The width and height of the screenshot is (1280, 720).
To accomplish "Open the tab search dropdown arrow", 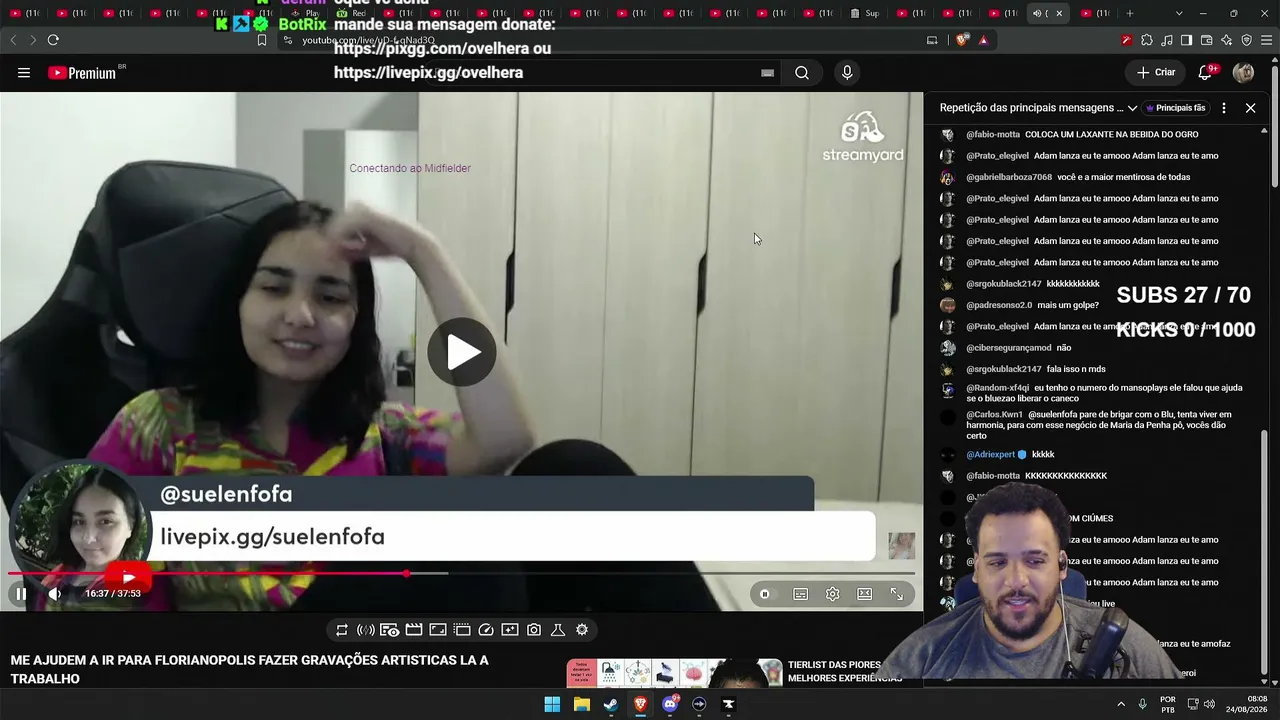I will pyautogui.click(x=1179, y=13).
